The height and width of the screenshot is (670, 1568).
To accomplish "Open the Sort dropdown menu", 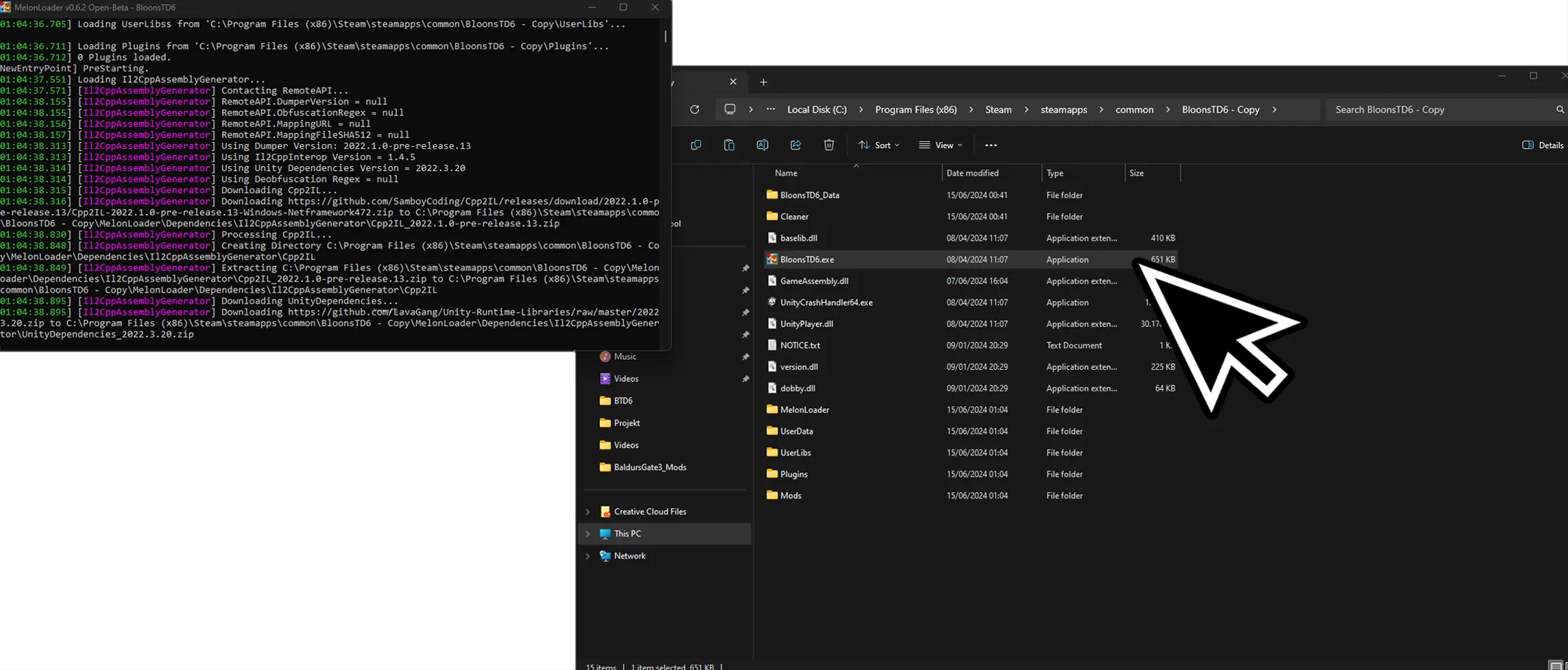I will pyautogui.click(x=879, y=145).
